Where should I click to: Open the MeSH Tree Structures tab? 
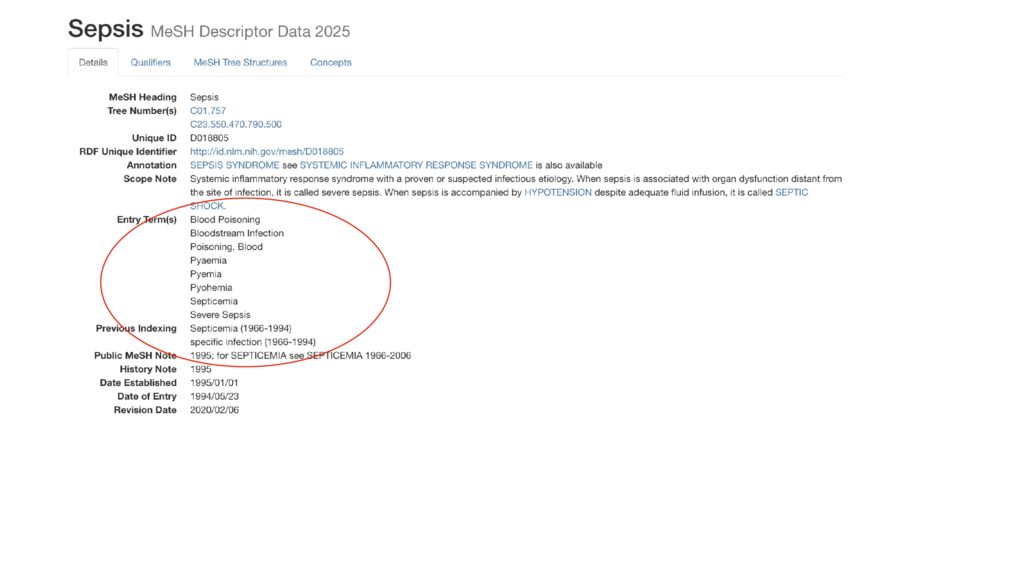240,62
